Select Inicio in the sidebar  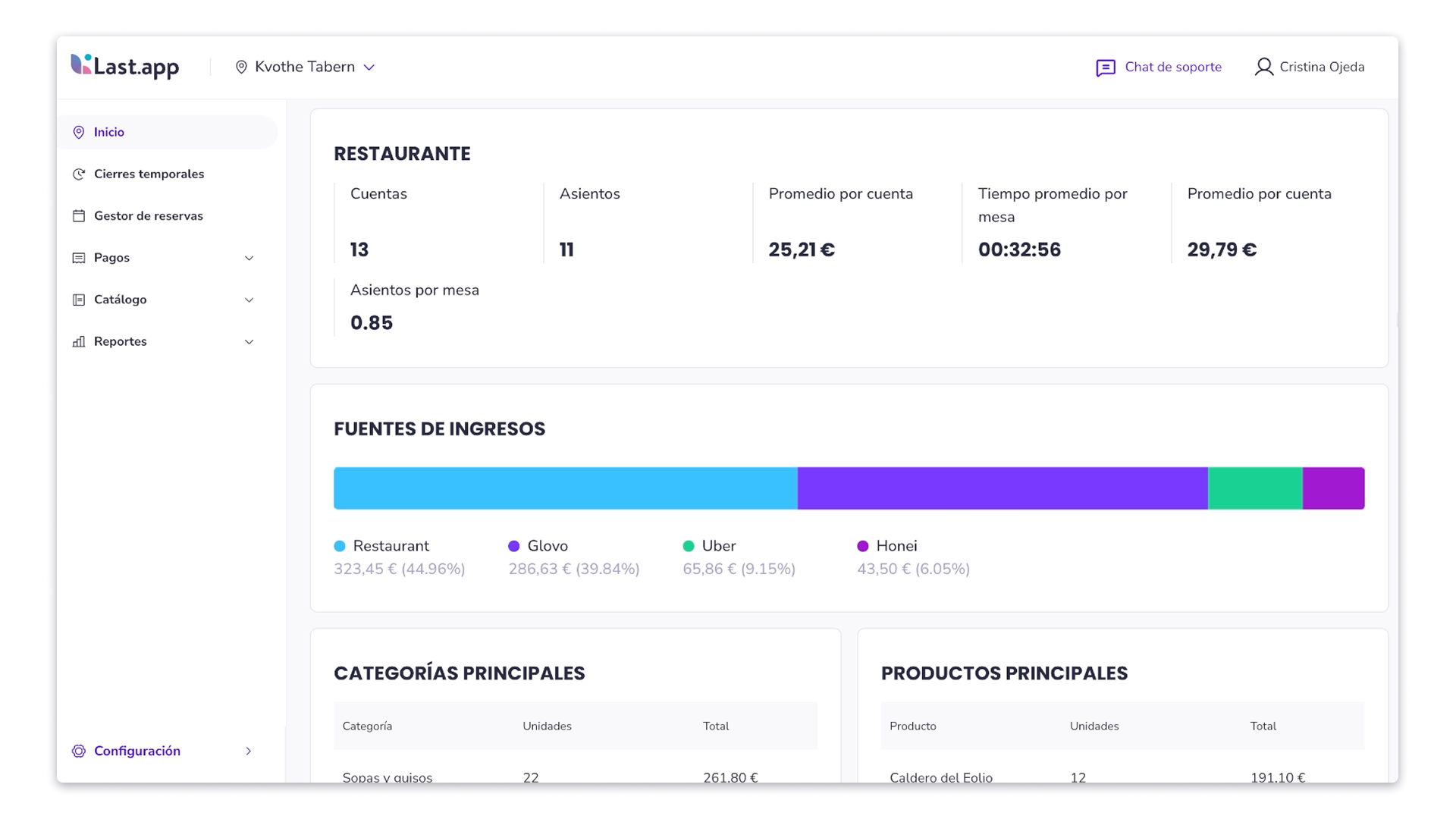[x=109, y=132]
